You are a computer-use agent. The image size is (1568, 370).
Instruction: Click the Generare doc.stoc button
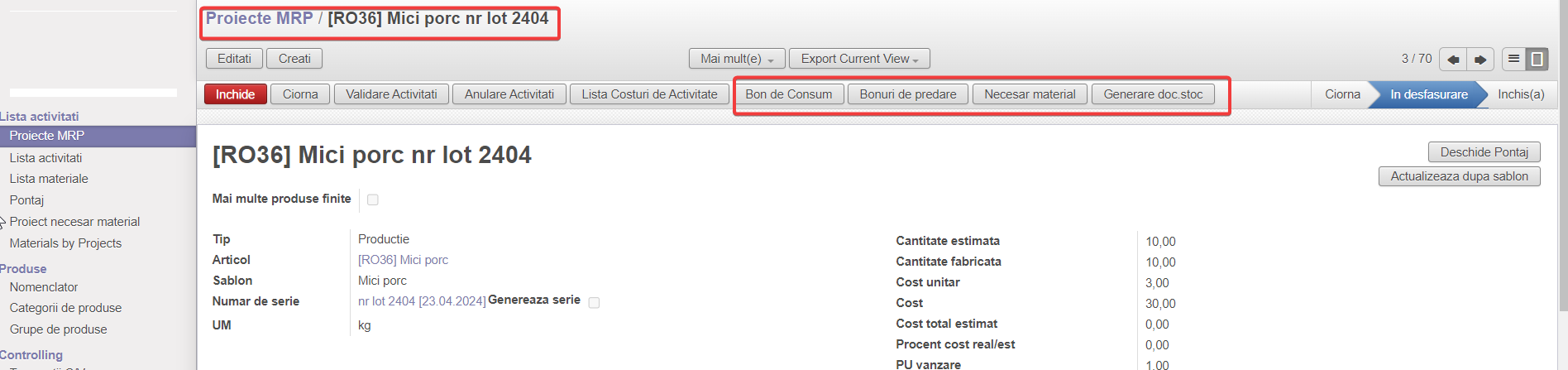[x=1153, y=94]
